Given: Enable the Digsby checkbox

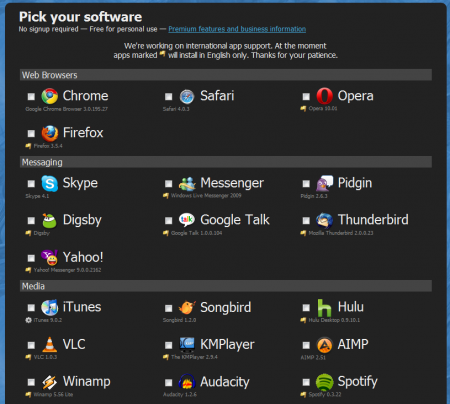Looking at the screenshot, I should [31, 221].
